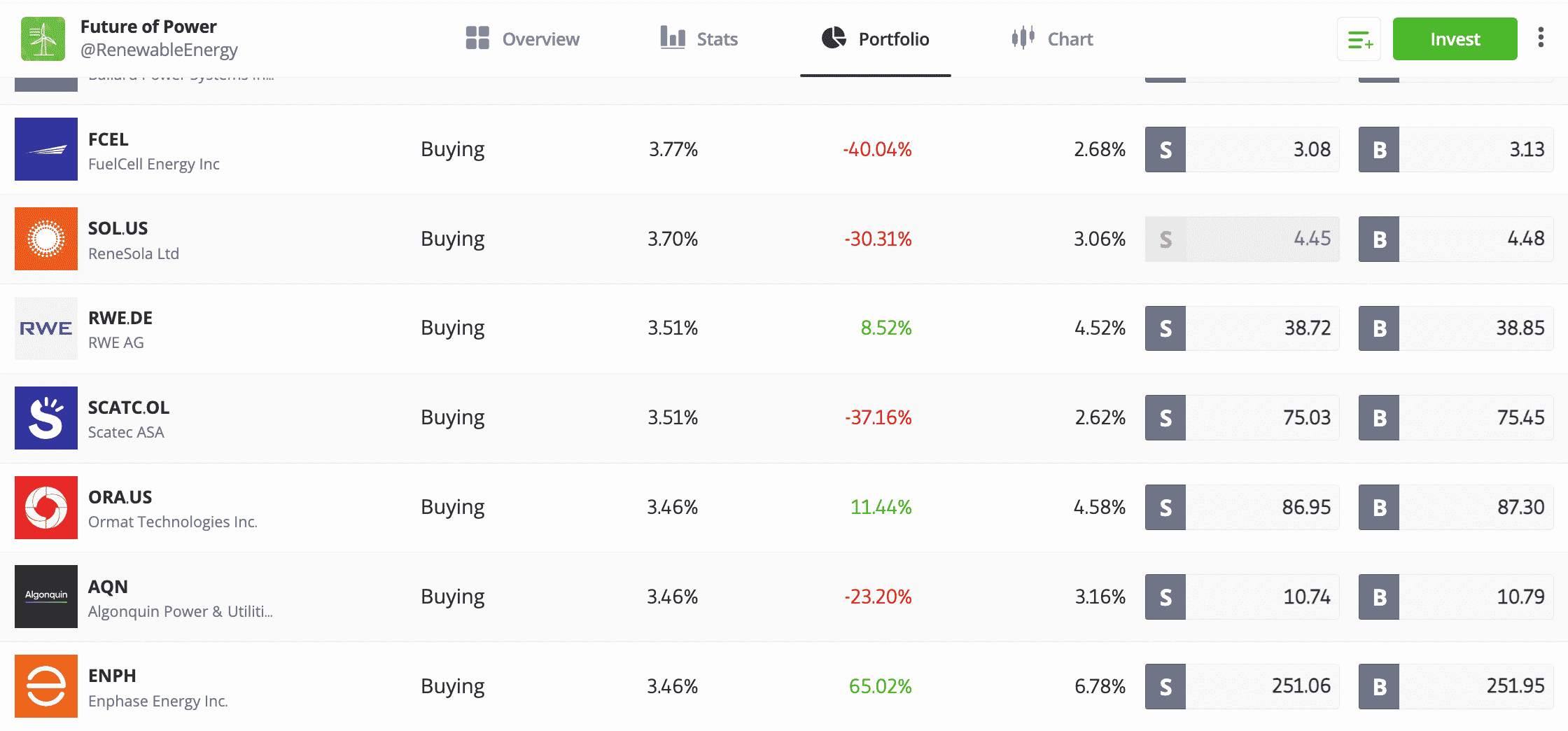Click the Future of Power wind turbine avatar

[x=43, y=39]
